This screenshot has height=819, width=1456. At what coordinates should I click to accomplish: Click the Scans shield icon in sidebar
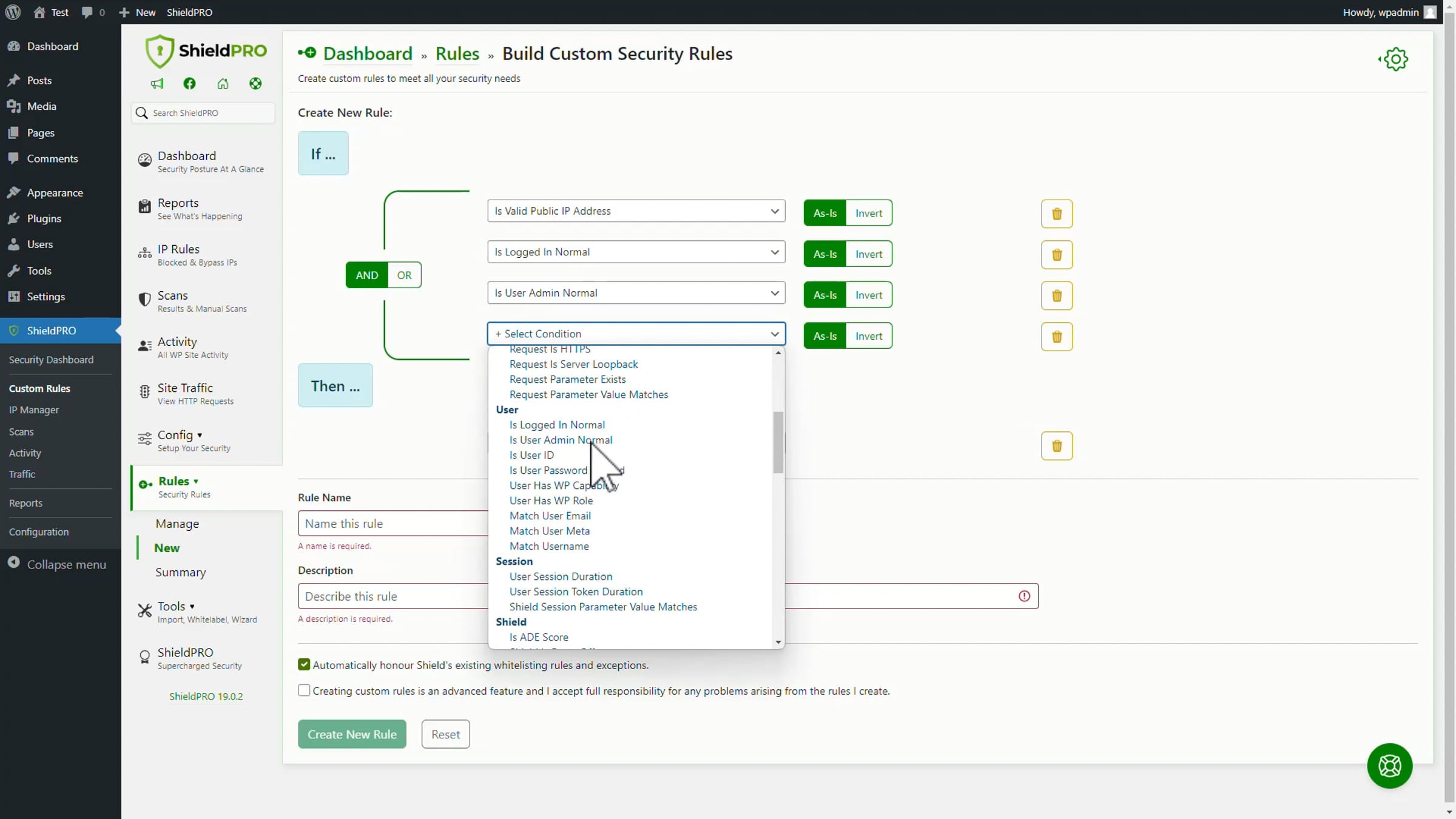pos(144,300)
